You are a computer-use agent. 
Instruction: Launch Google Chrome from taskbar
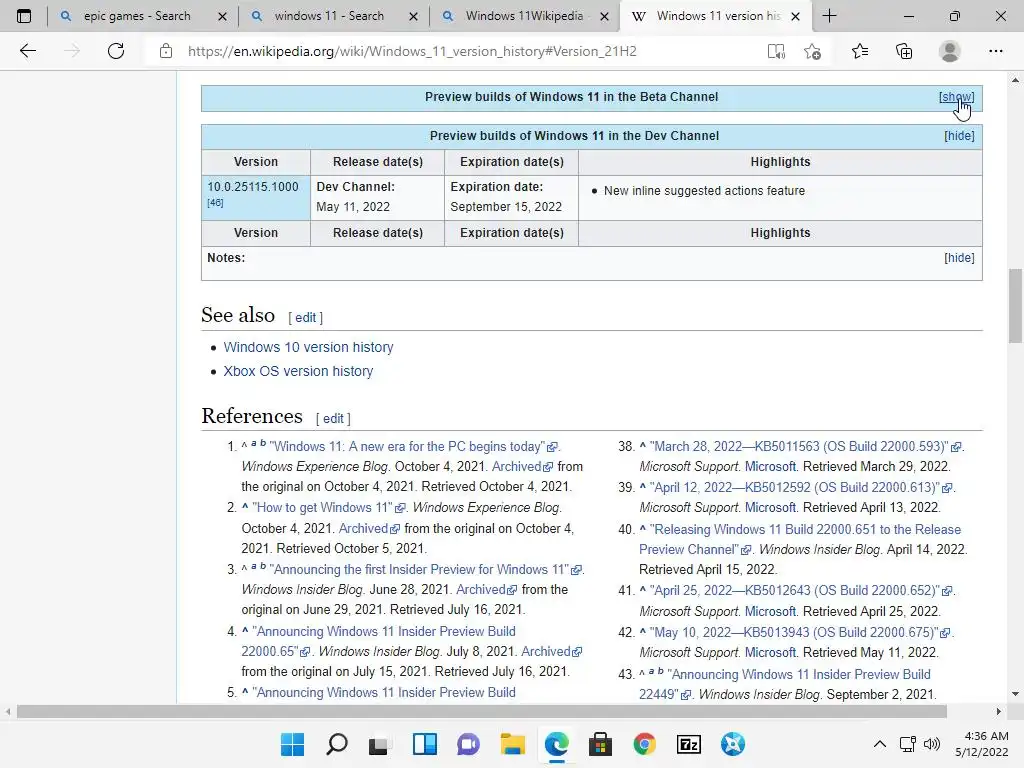tap(645, 744)
